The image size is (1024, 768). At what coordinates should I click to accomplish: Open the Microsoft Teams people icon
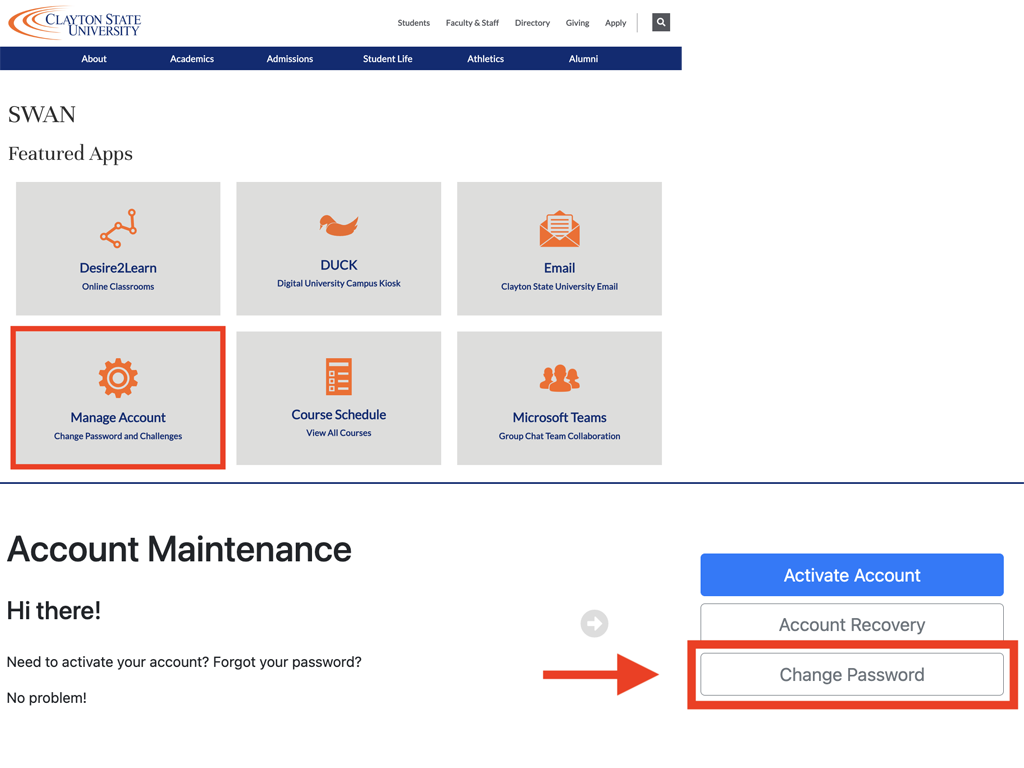559,378
